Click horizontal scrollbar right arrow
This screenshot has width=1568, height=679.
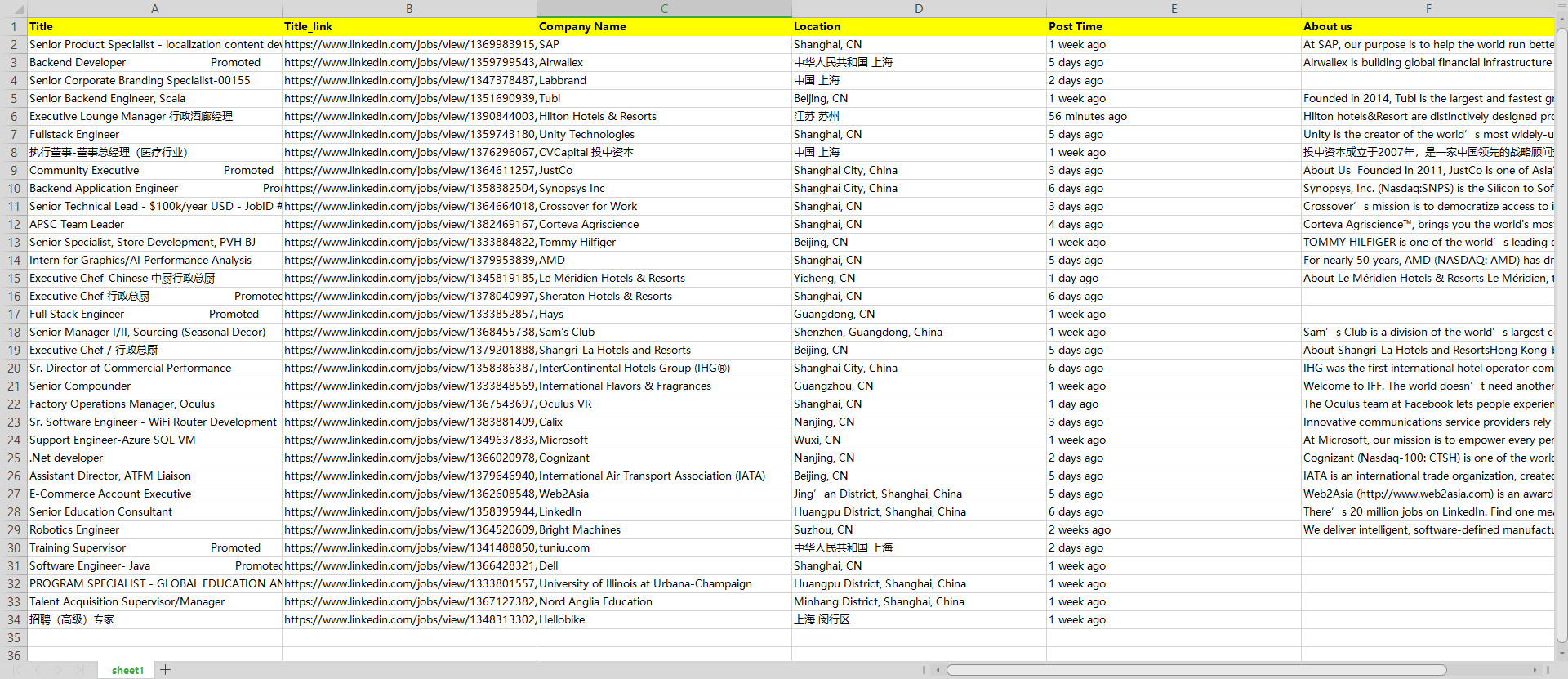pyautogui.click(x=1535, y=670)
